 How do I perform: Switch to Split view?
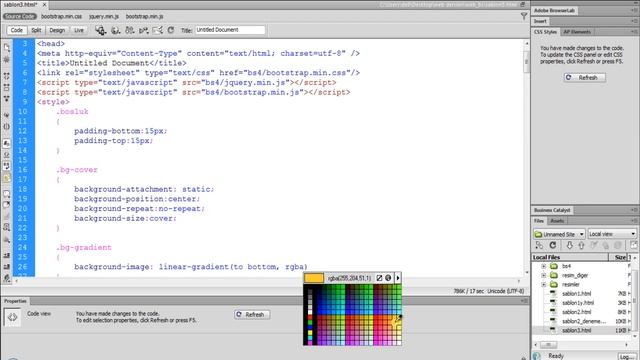point(36,30)
